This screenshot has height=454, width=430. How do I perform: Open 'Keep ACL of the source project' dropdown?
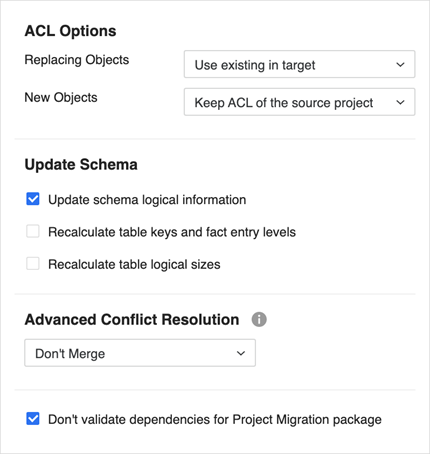coord(299,102)
